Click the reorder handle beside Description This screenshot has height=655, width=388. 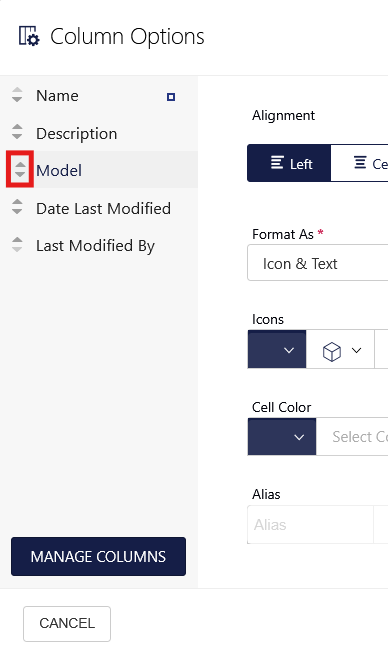coord(17,132)
